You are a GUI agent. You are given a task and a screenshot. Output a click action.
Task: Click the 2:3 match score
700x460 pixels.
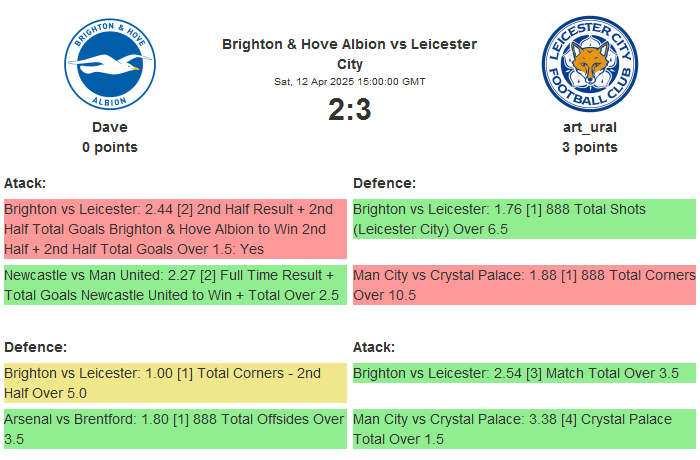tap(349, 109)
